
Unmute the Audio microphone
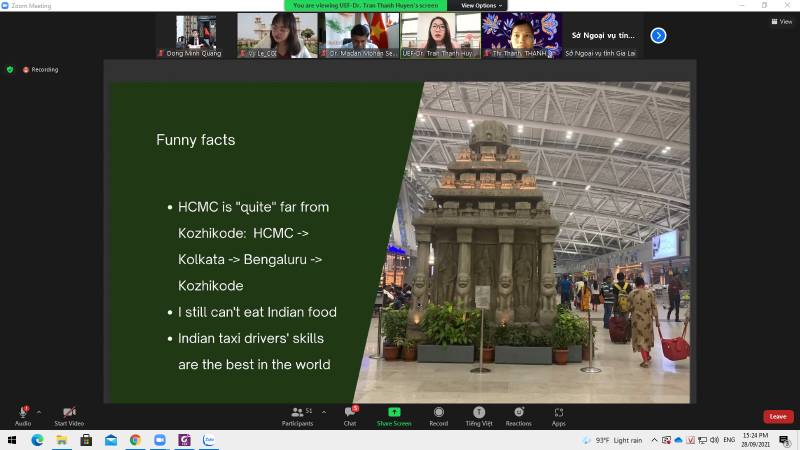(x=22, y=412)
